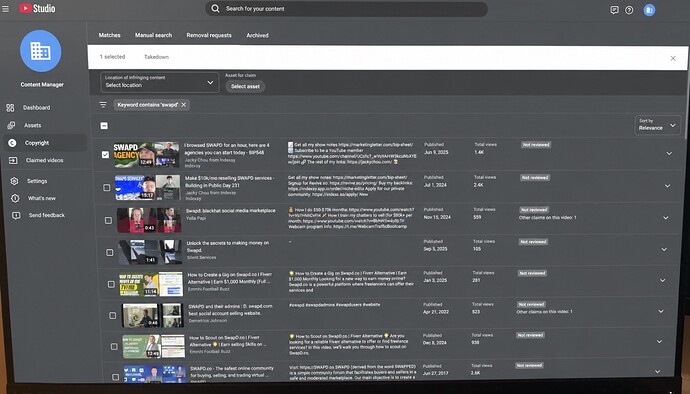Open the 1:41 duration video thumbnail
The width and height of the screenshot is (690, 394).
click(x=150, y=252)
